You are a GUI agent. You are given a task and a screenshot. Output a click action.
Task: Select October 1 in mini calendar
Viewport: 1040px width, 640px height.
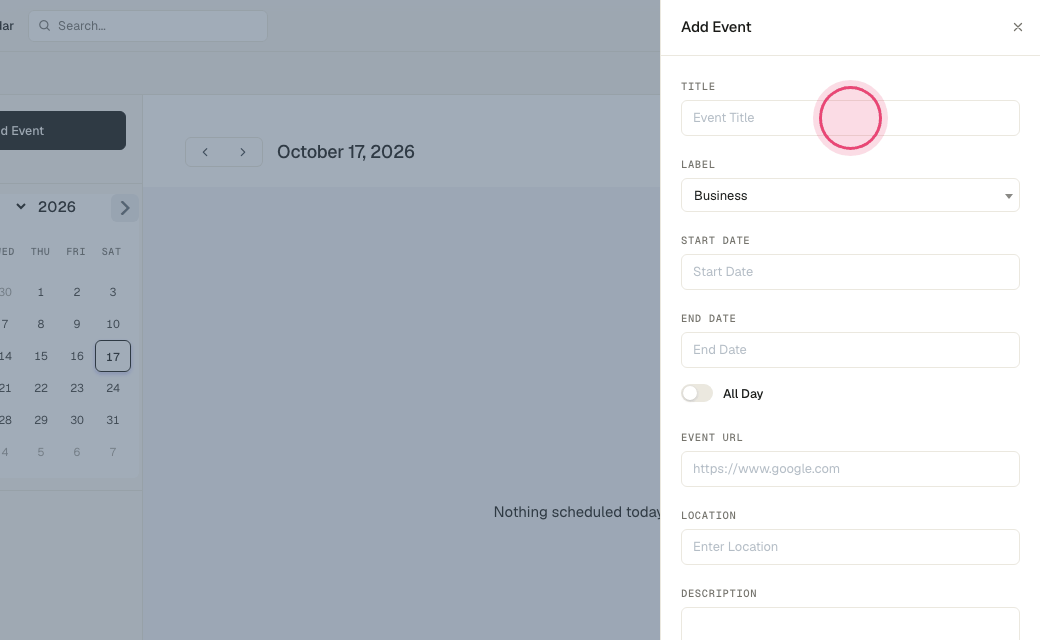point(40,292)
